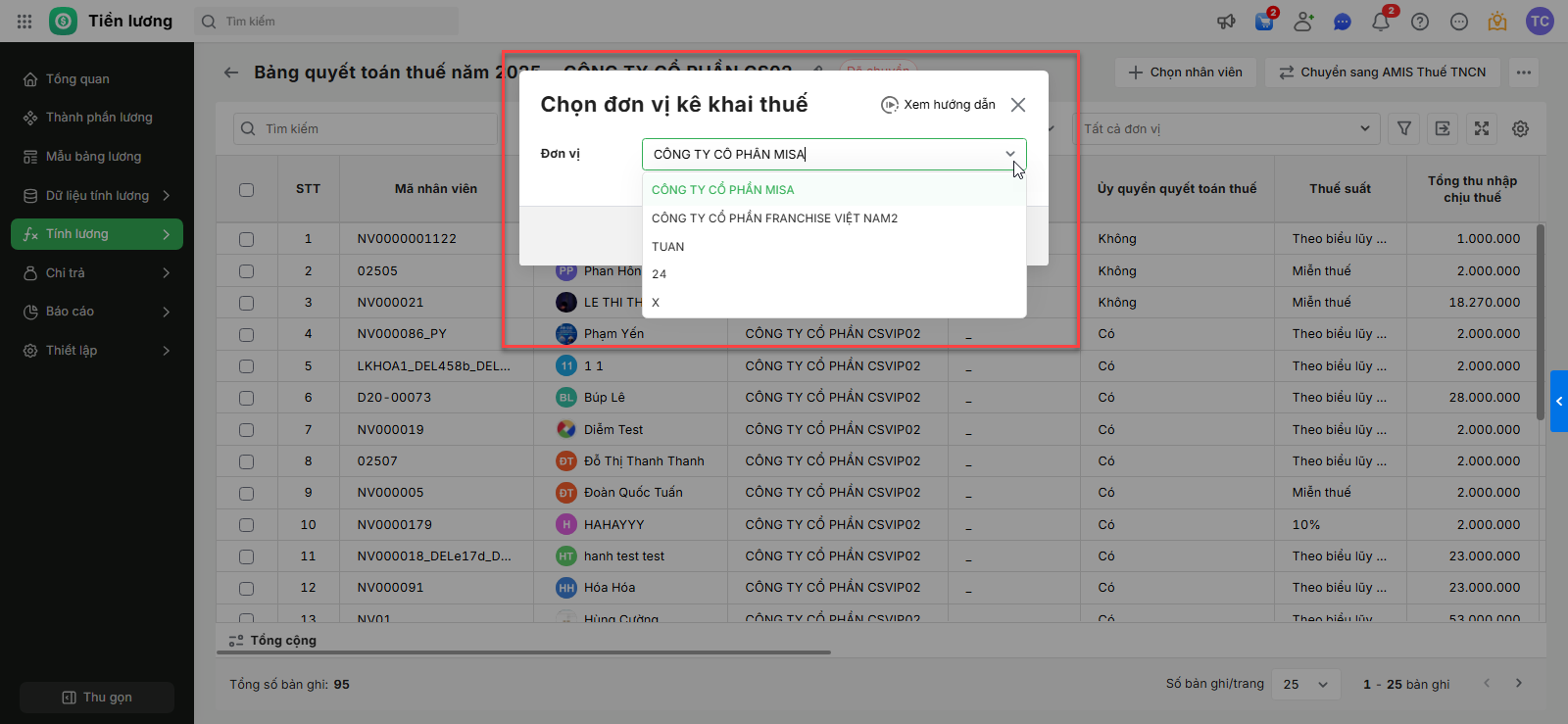Select 'CÔNG TY CỔ PHẦN FRANCHISE VIỆT NAM2' option
This screenshot has height=724, width=1568.
click(774, 218)
